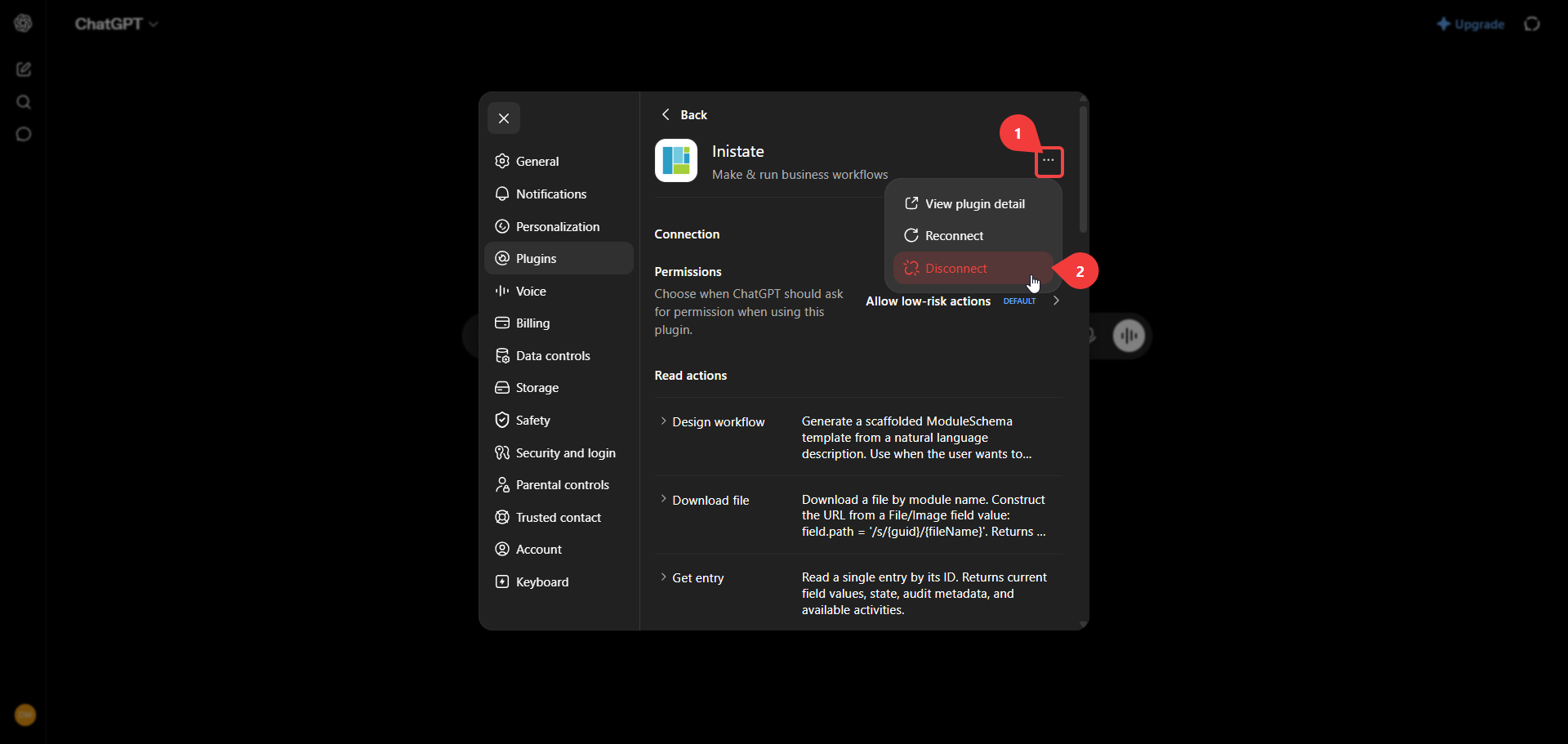Open Security and login settings
Viewport: 1568px width, 744px height.
coord(559,453)
